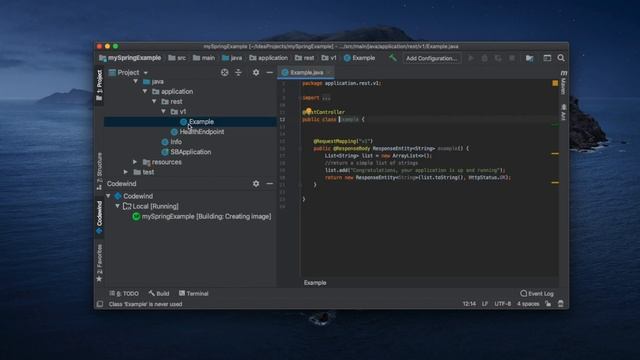Collapse the rest package node
Image resolution: width=640 pixels, height=360 pixels.
[154, 101]
